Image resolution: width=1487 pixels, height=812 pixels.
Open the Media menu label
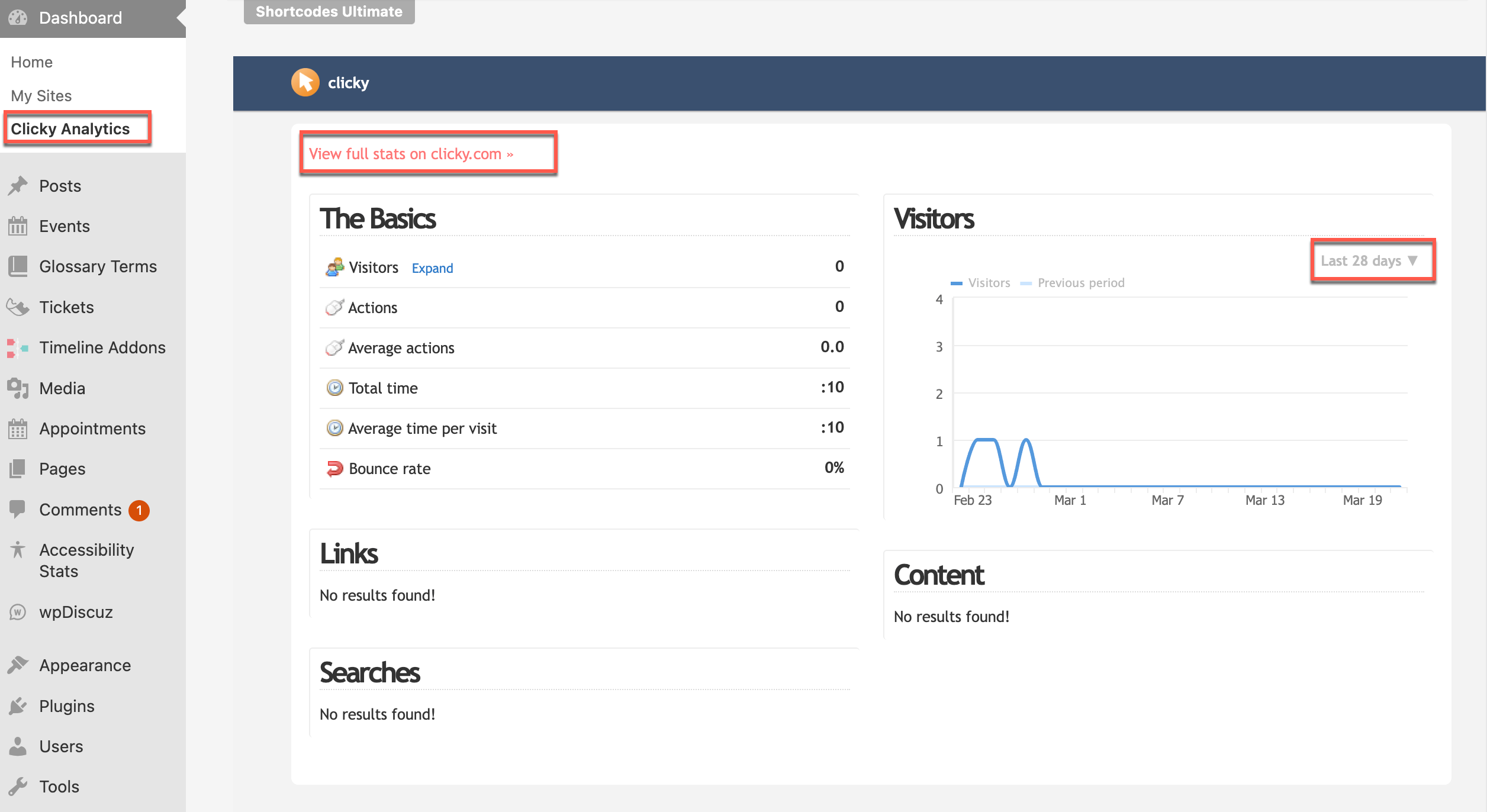[x=62, y=388]
